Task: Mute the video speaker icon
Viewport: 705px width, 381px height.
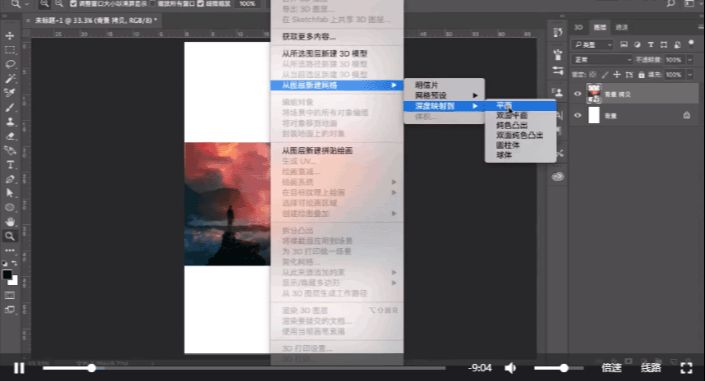Action: 510,368
